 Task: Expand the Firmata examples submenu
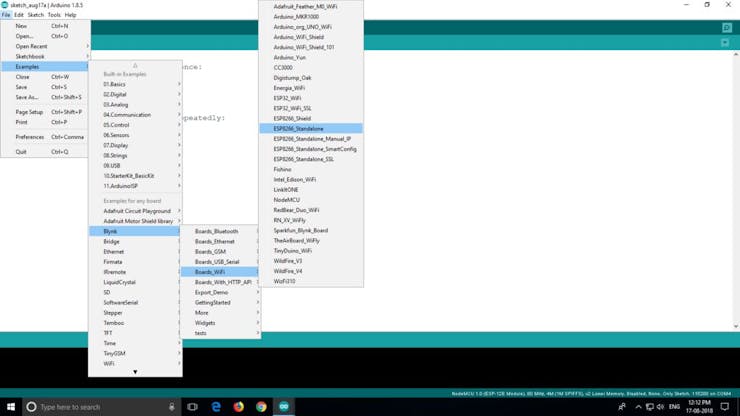click(x=135, y=262)
